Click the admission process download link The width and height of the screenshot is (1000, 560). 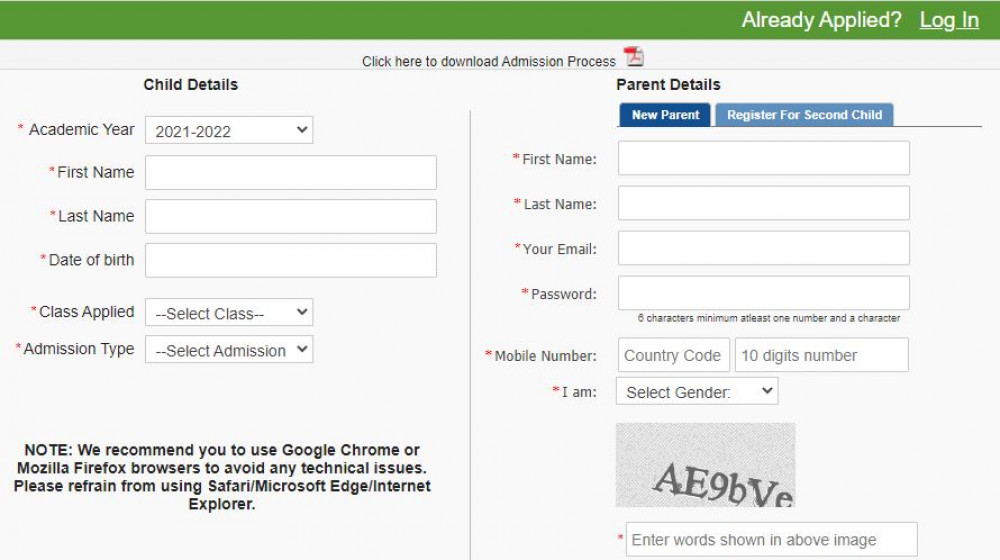pos(489,62)
